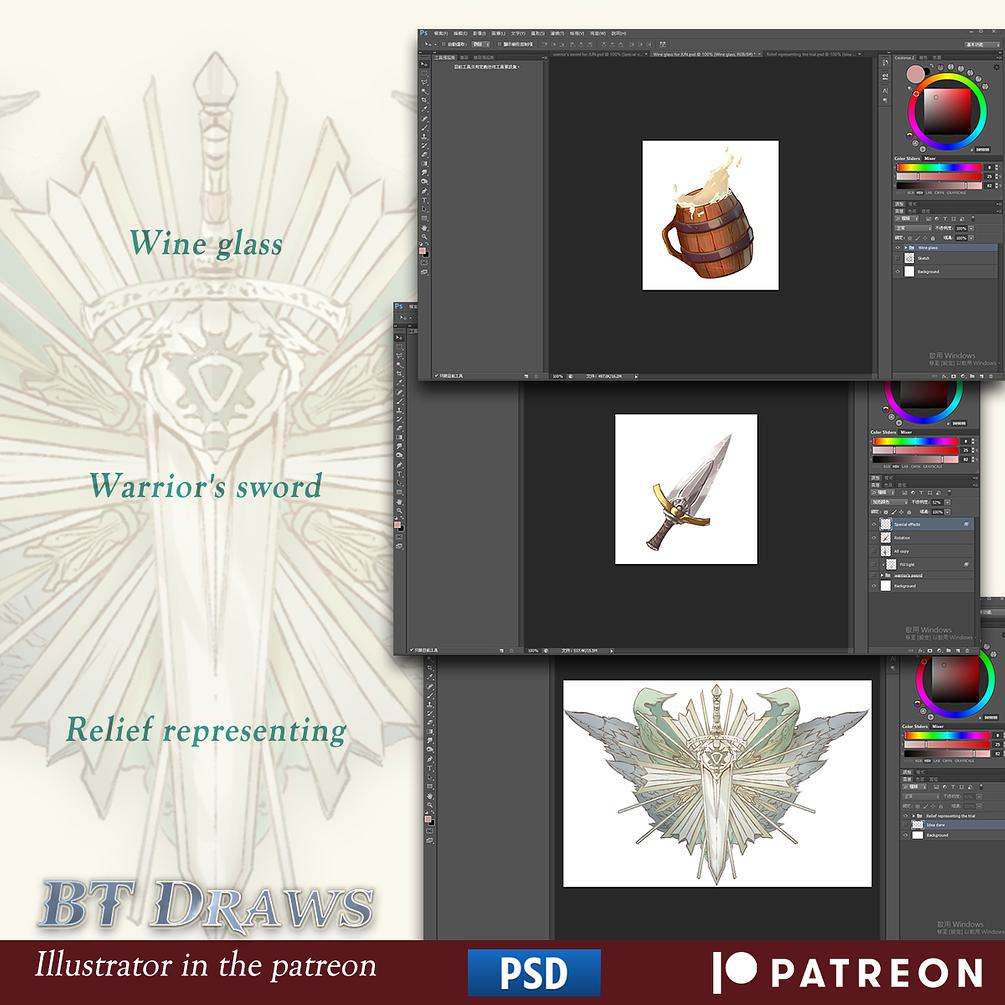Open Mixer tab in sword window

click(906, 433)
